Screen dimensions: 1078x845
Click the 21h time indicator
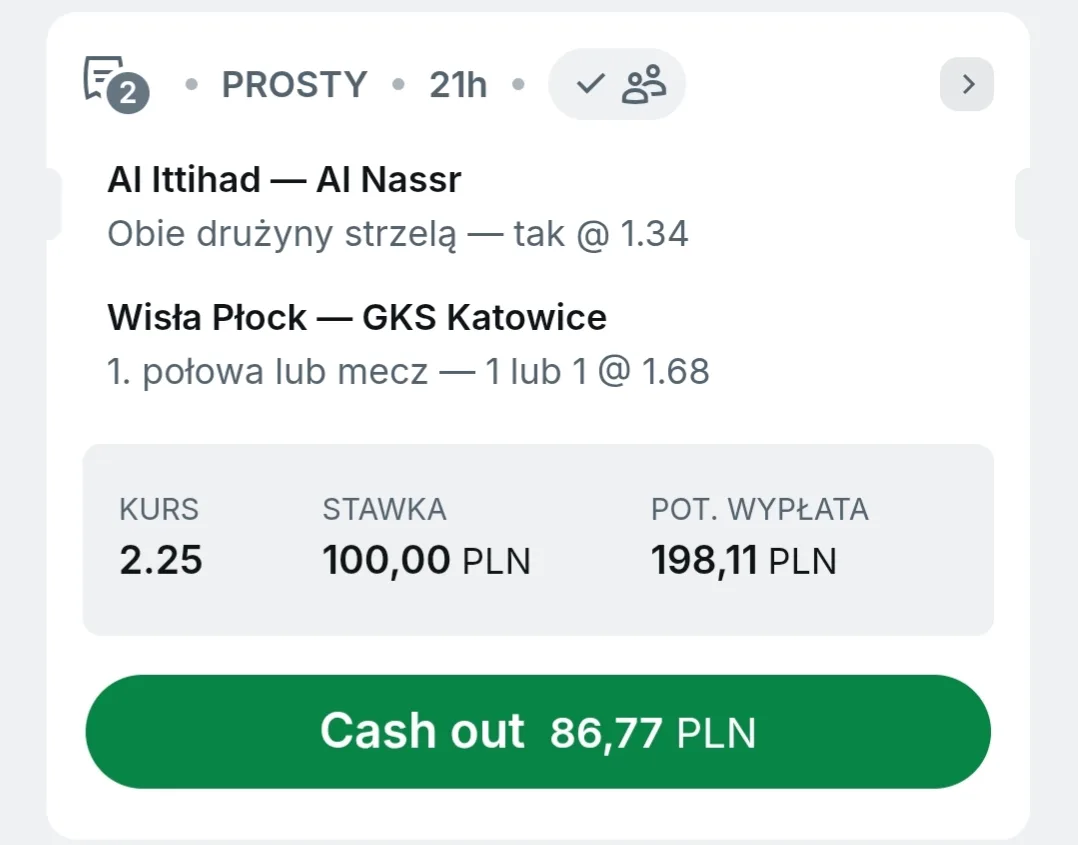[x=458, y=85]
